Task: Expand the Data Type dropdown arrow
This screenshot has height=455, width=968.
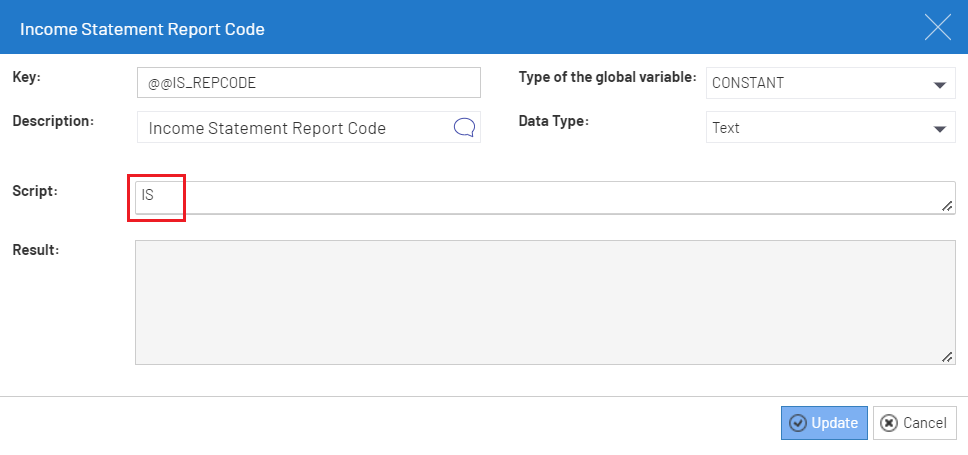Action: pos(940,129)
